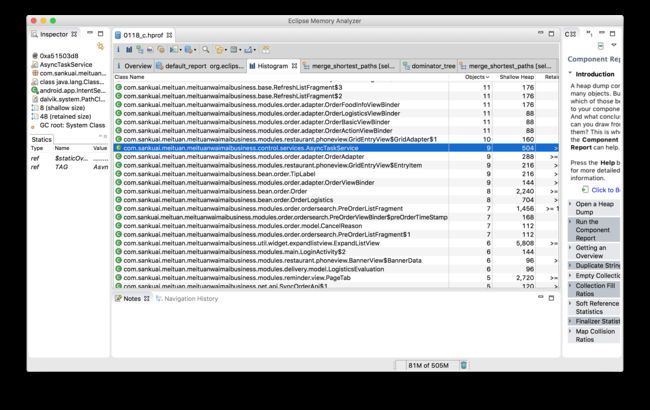650x410 pixels.
Task: Select the bean.order.Order class row
Action: coord(336,191)
